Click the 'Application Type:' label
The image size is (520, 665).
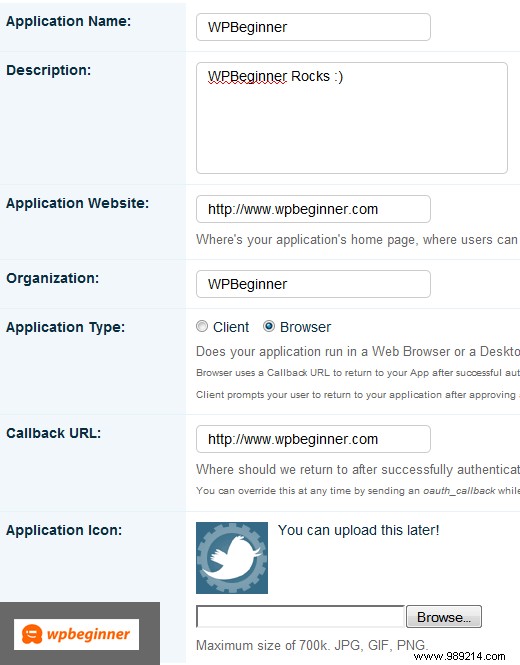(65, 327)
